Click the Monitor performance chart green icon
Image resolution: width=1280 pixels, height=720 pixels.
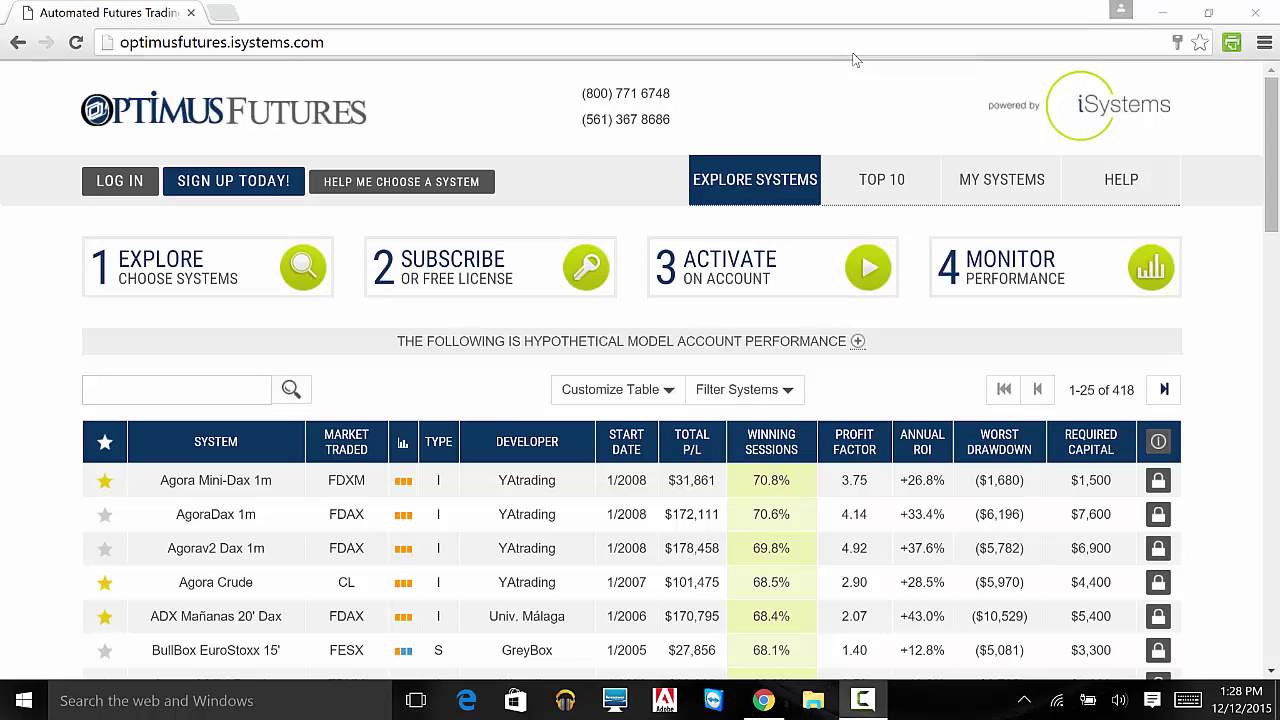(1151, 268)
